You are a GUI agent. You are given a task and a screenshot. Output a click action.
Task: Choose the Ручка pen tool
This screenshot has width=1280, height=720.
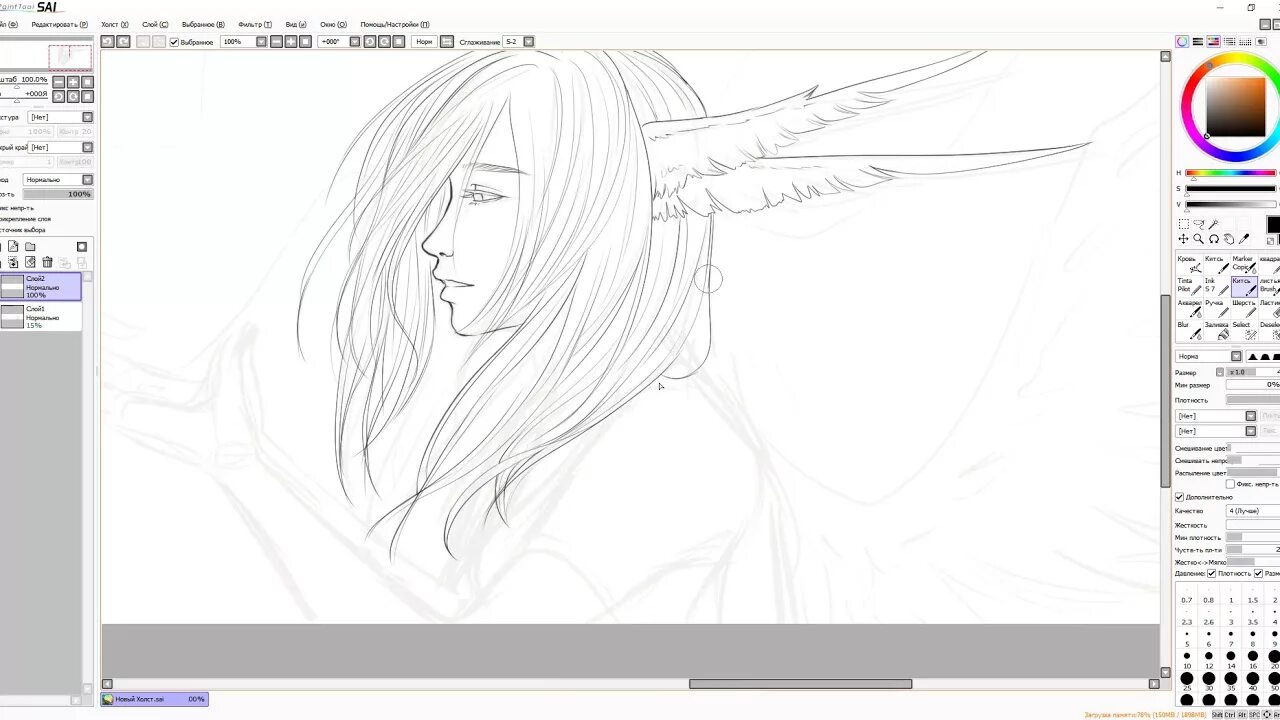tap(1216, 309)
